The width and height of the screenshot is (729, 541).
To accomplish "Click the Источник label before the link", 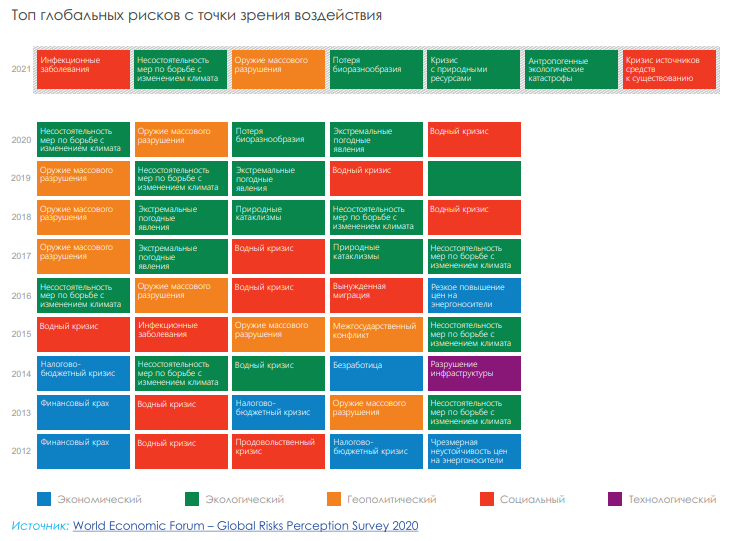I will coord(40,525).
